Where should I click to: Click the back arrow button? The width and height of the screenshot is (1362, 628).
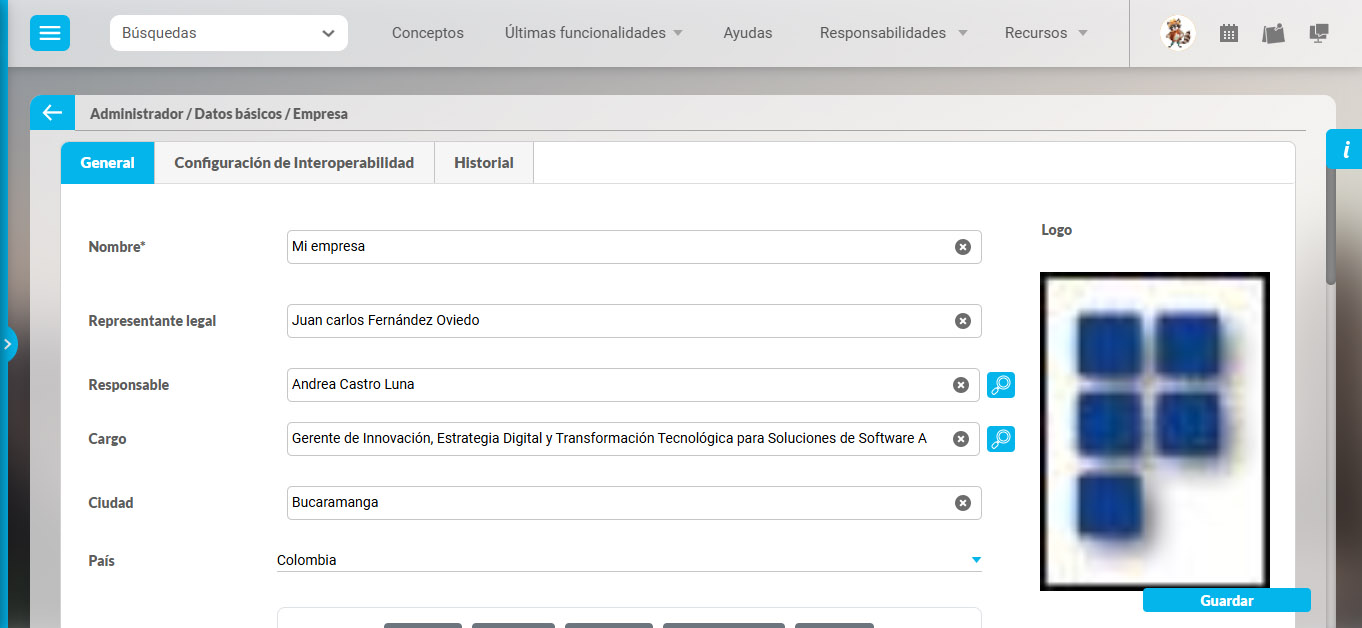tap(52, 113)
